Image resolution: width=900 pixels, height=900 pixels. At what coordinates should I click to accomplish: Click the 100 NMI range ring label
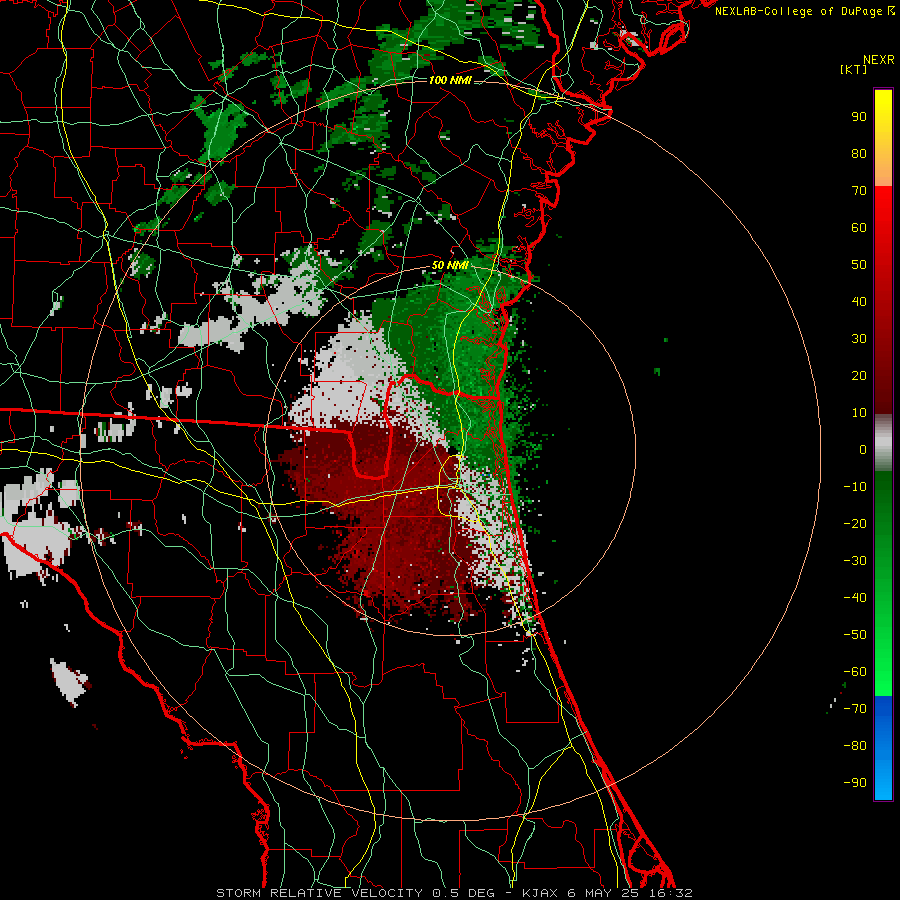[450, 80]
